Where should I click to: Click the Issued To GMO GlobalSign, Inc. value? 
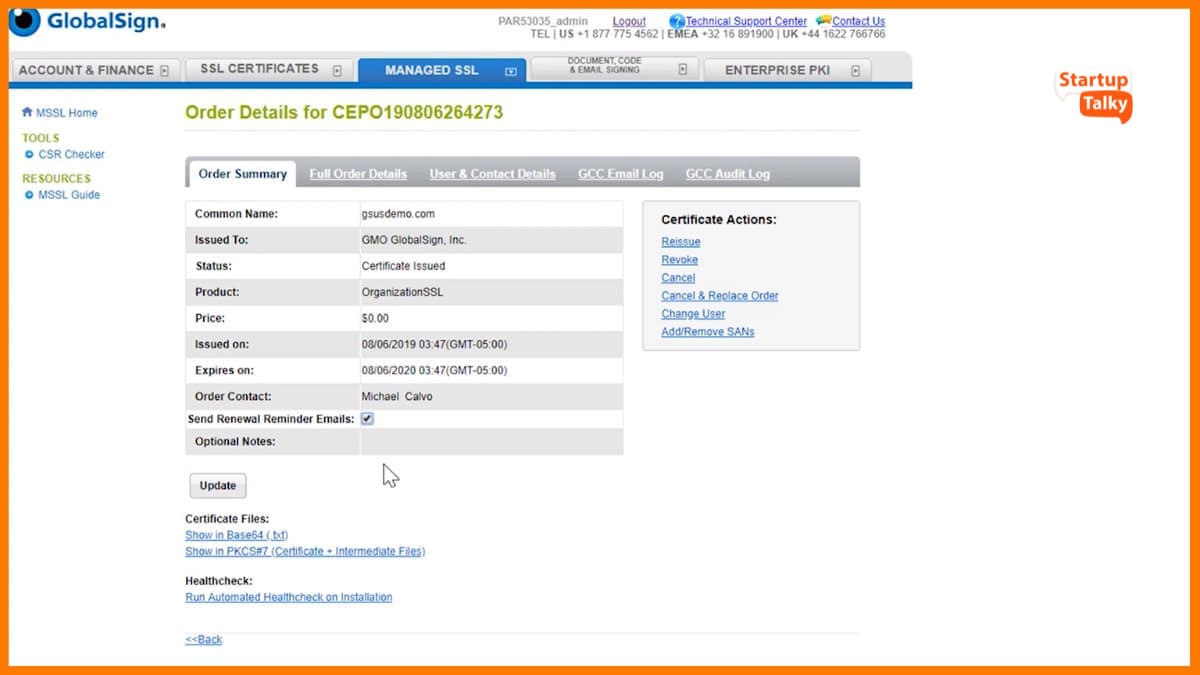click(x=414, y=240)
